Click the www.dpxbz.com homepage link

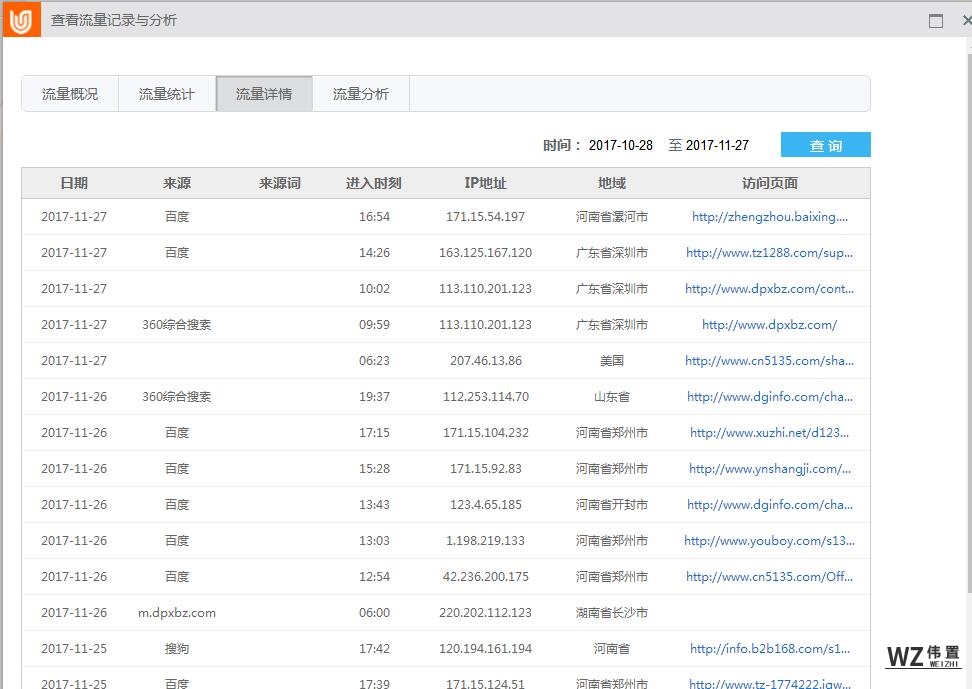768,324
